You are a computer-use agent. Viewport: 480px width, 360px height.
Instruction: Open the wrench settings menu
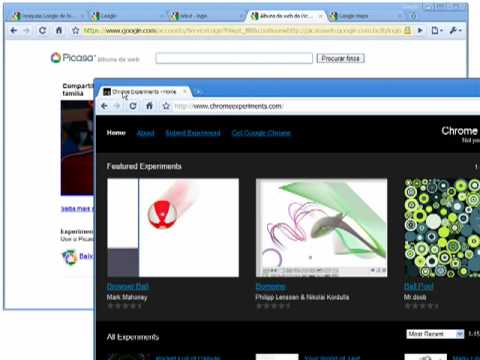[455, 30]
